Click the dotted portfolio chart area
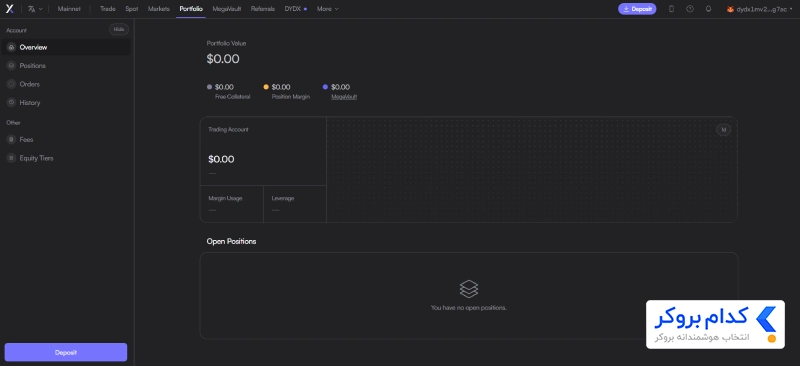Viewport: 800px width, 366px height. (x=532, y=170)
